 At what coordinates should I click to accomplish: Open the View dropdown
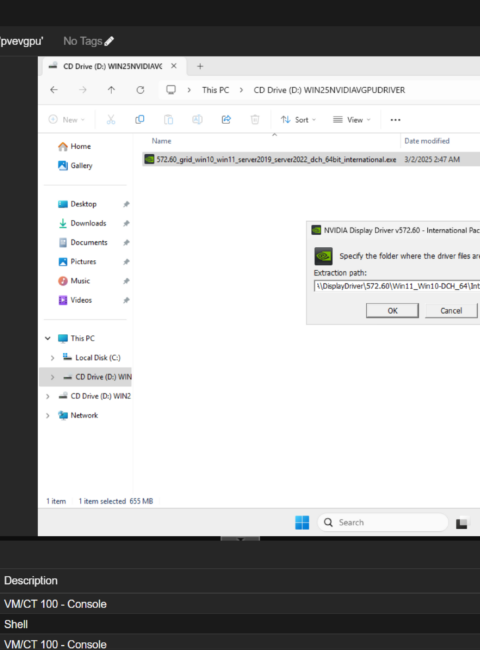[x=352, y=120]
